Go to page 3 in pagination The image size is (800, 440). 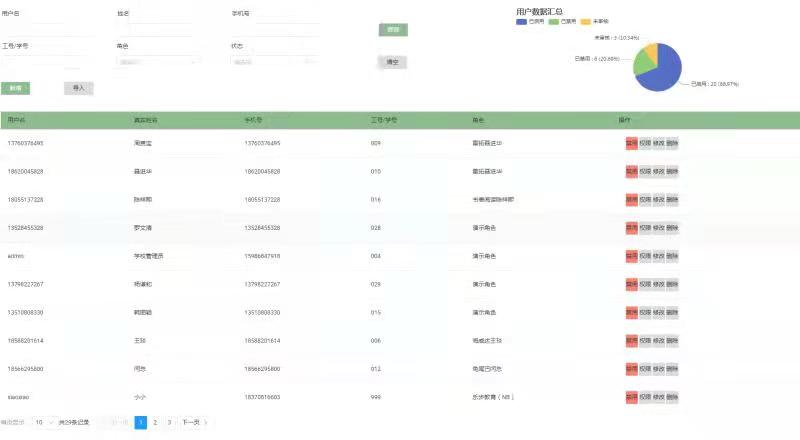[170, 423]
